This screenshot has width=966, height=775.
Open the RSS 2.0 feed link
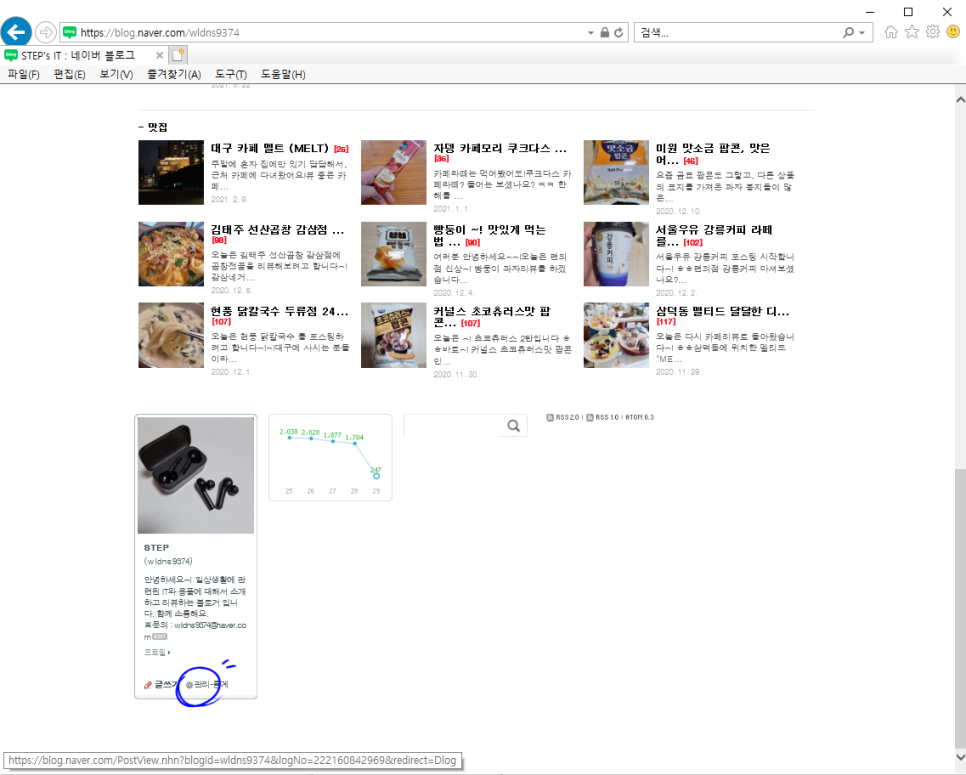[x=563, y=418]
